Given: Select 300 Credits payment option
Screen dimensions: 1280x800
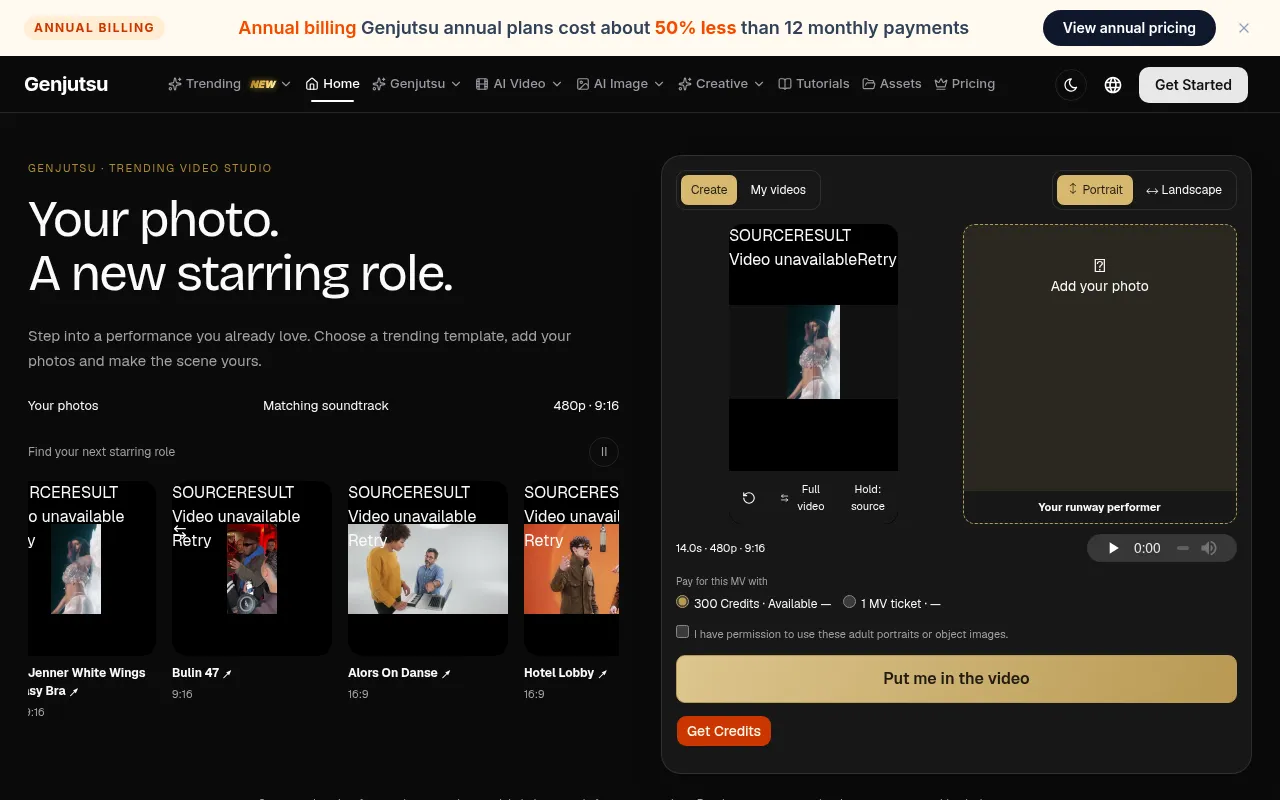Looking at the screenshot, I should 683,602.
